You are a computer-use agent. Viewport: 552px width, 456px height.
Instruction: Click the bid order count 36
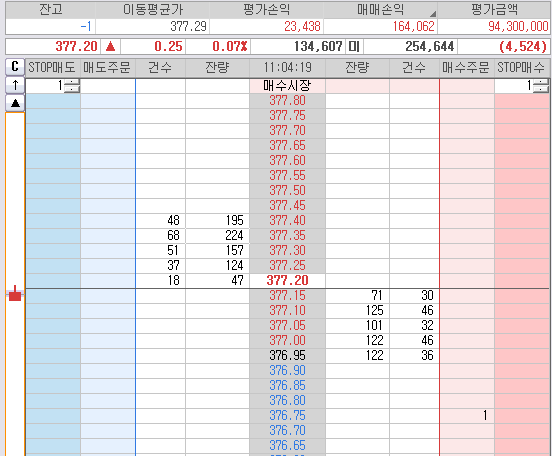427,356
